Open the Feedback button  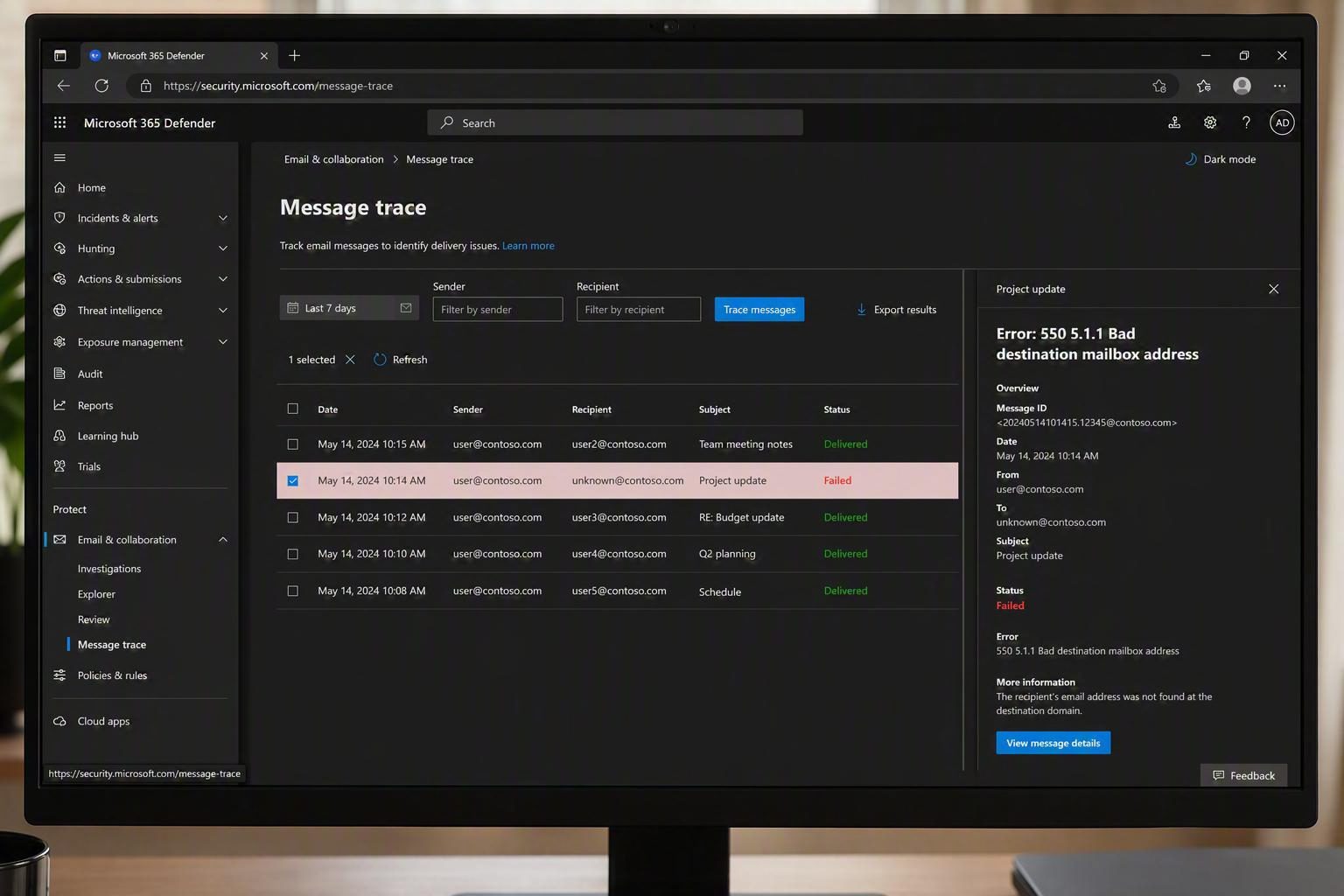point(1243,775)
